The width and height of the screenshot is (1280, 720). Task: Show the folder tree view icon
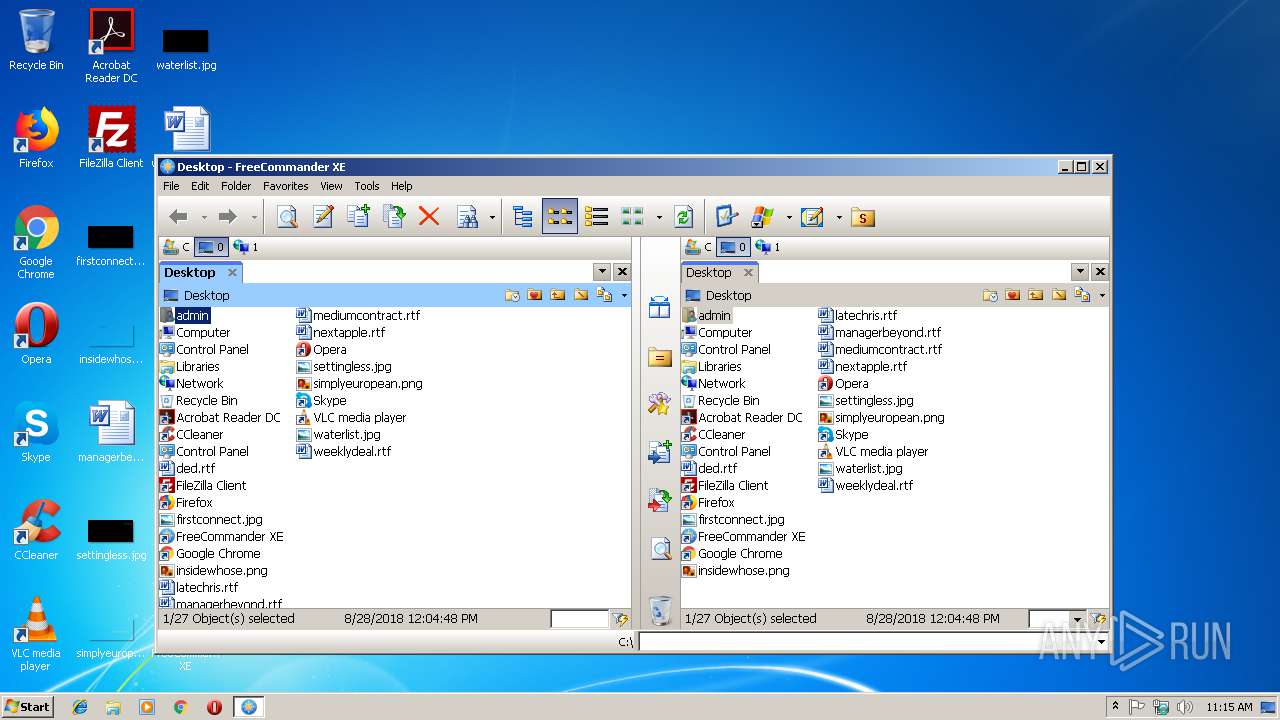click(523, 217)
